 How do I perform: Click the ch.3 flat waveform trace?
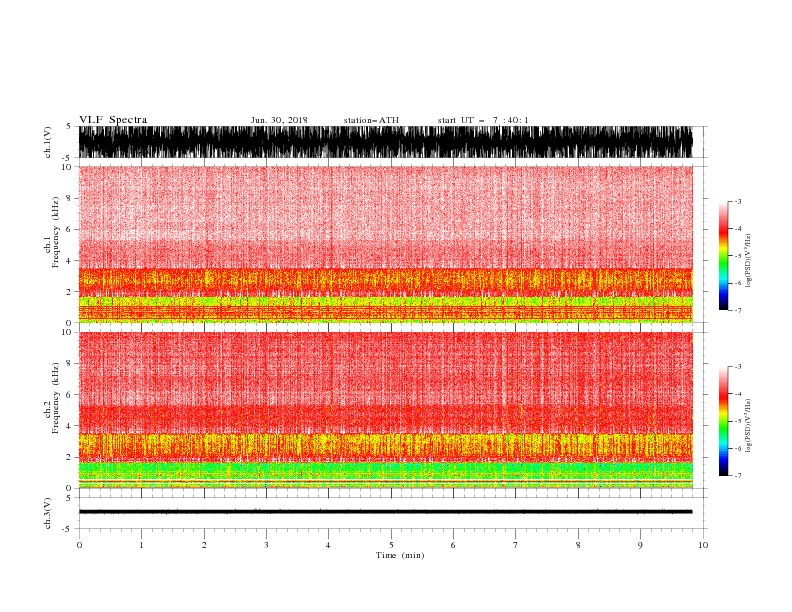[385, 512]
